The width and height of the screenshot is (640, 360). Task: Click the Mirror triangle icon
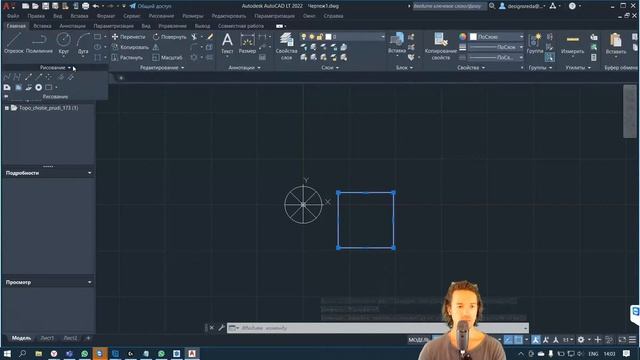click(156, 47)
